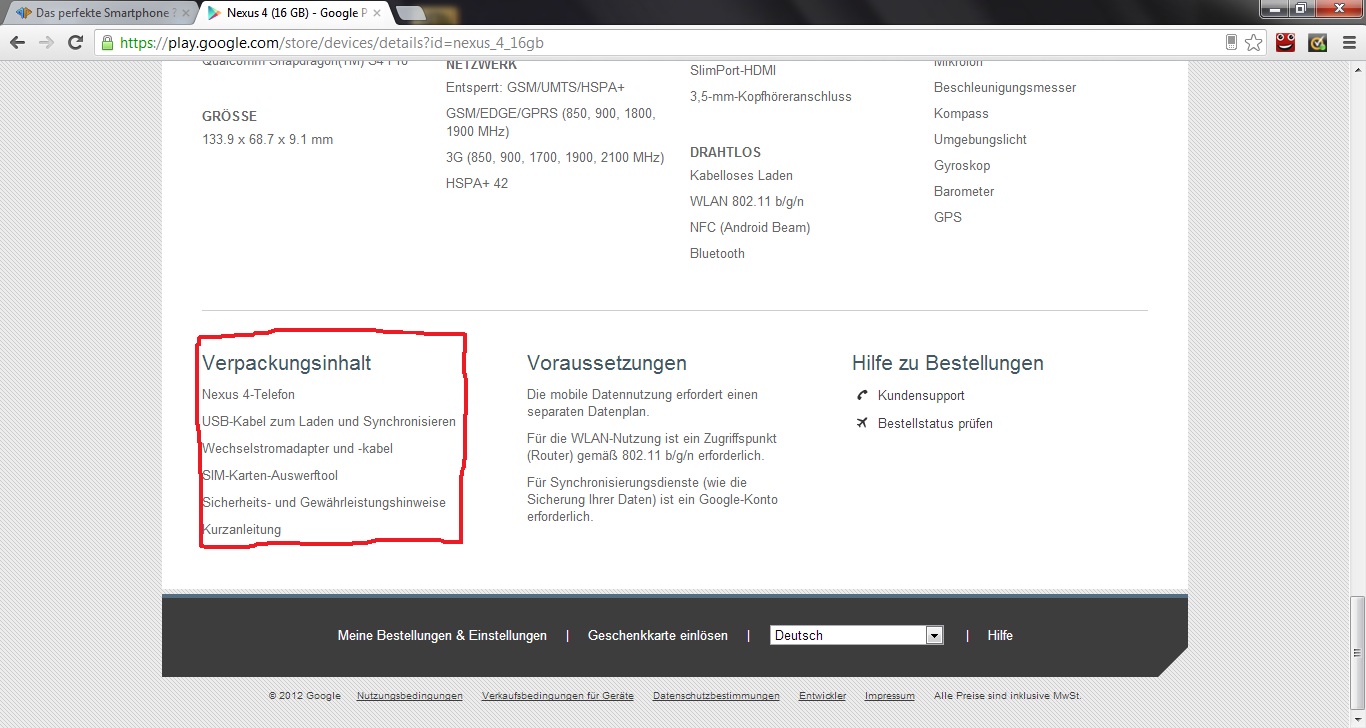The width and height of the screenshot is (1366, 728).
Task: Click the Nexus 4-Telefon list item
Action: tap(248, 395)
